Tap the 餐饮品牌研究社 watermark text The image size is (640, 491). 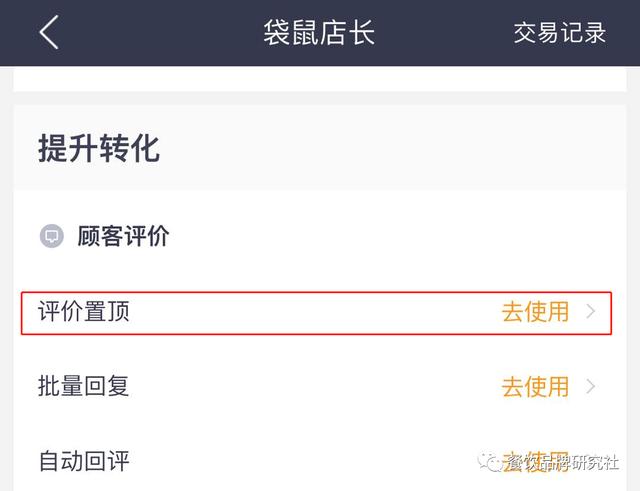[561, 462]
